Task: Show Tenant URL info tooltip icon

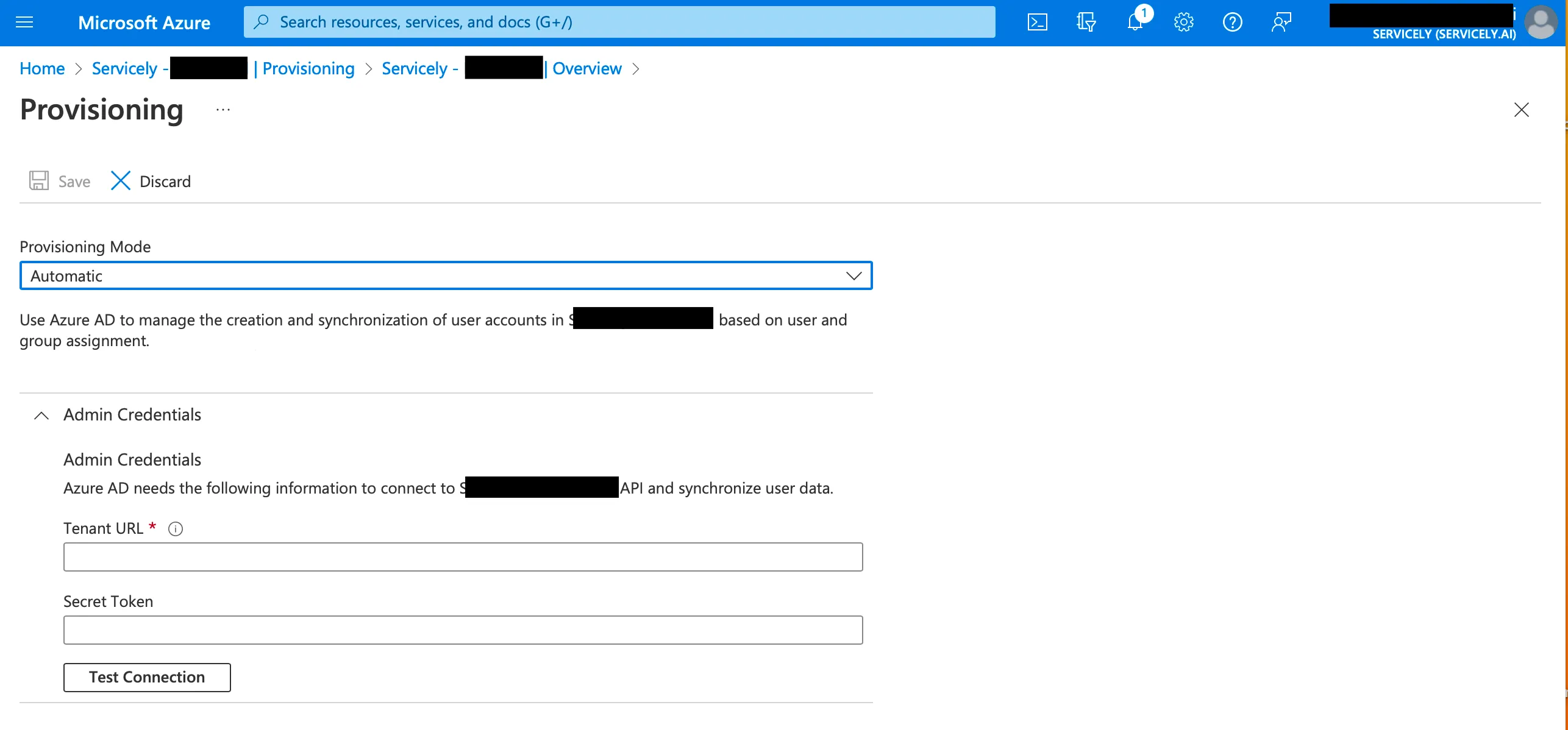Action: coord(176,529)
